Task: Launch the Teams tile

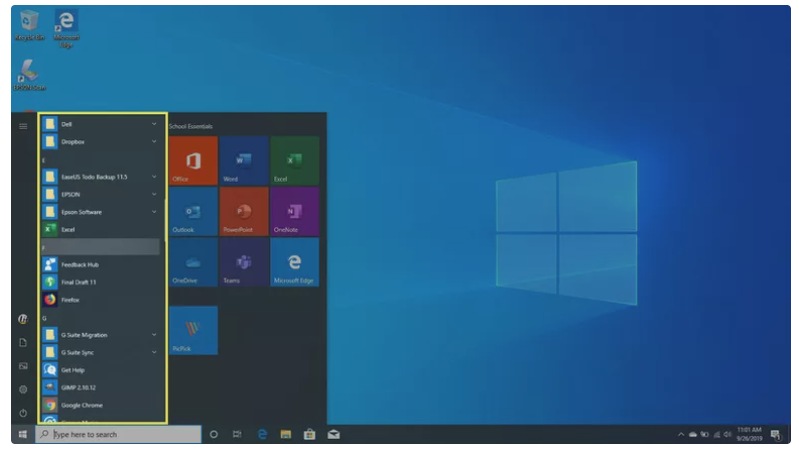Action: (x=241, y=262)
